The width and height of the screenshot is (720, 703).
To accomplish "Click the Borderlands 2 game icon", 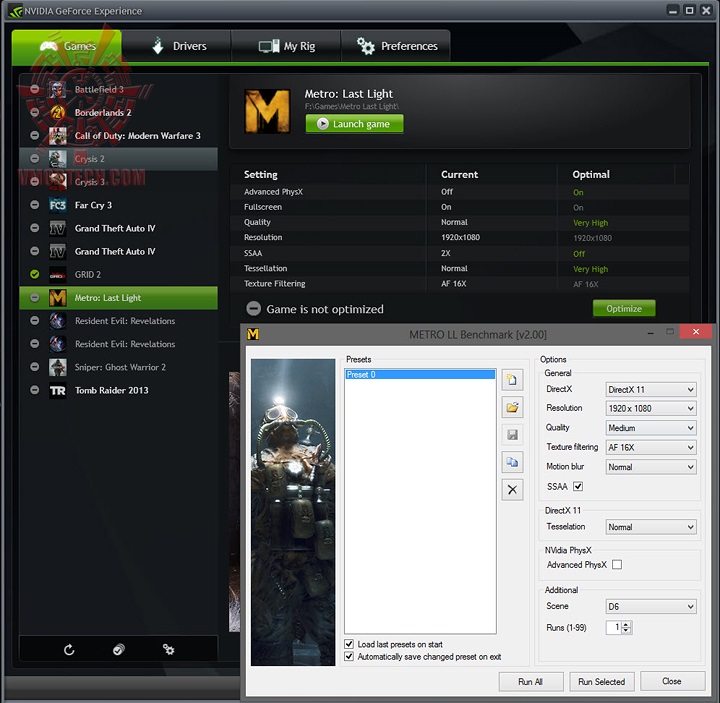I will 57,112.
